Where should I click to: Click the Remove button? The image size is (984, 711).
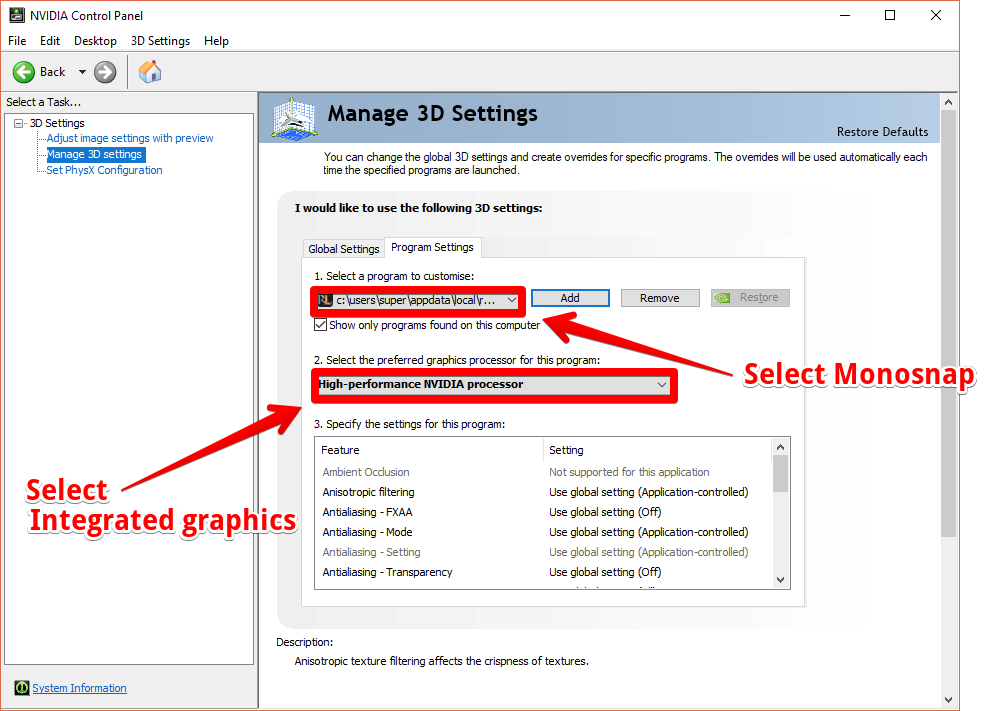coord(660,298)
